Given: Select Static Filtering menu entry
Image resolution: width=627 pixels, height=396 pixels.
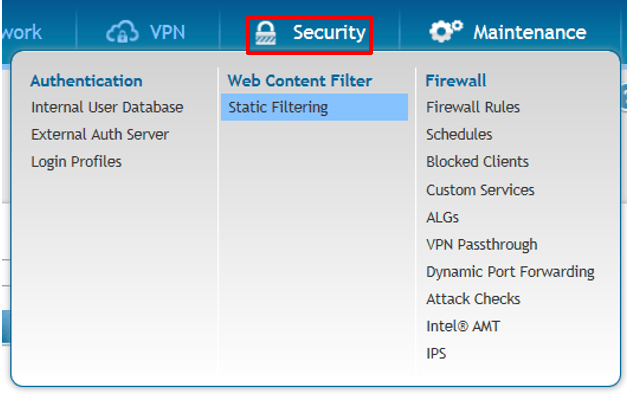Looking at the screenshot, I should 314,107.
